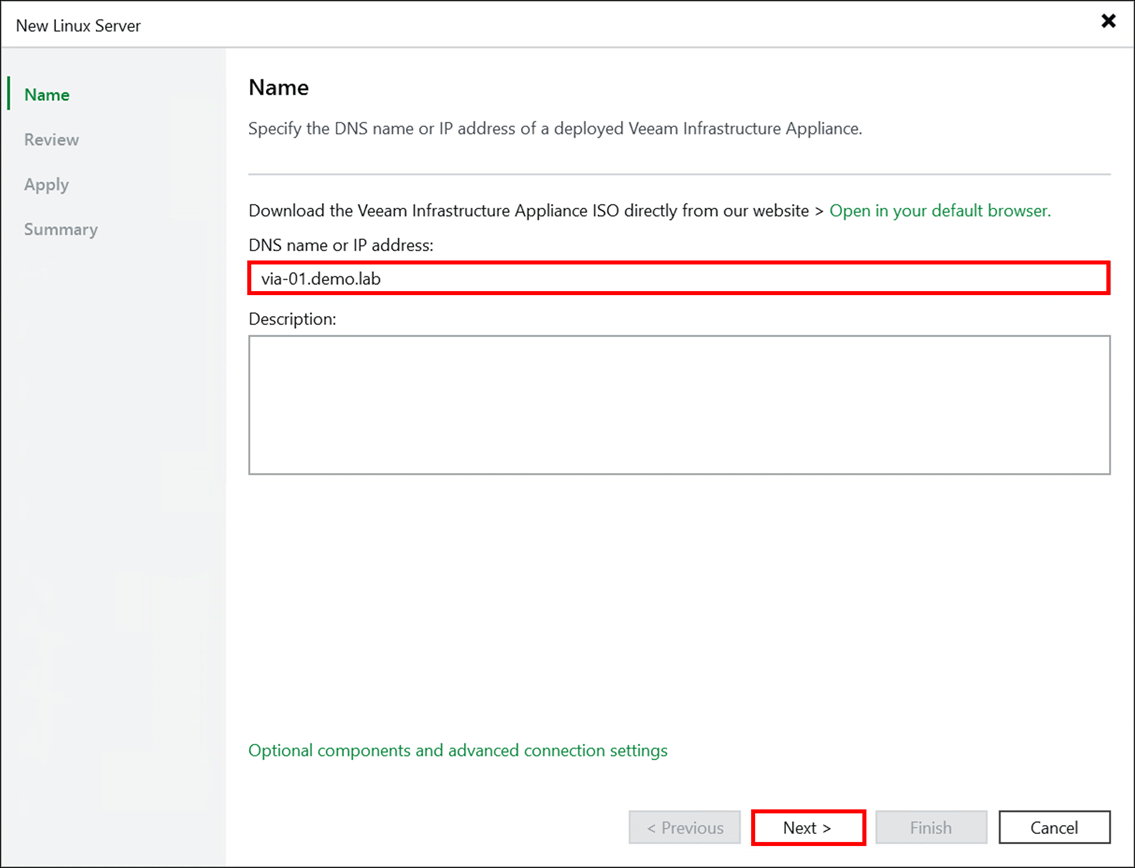The image size is (1135, 868).
Task: Open the Veeam Infrastructure Appliance ISO download link
Action: pyautogui.click(x=938, y=210)
